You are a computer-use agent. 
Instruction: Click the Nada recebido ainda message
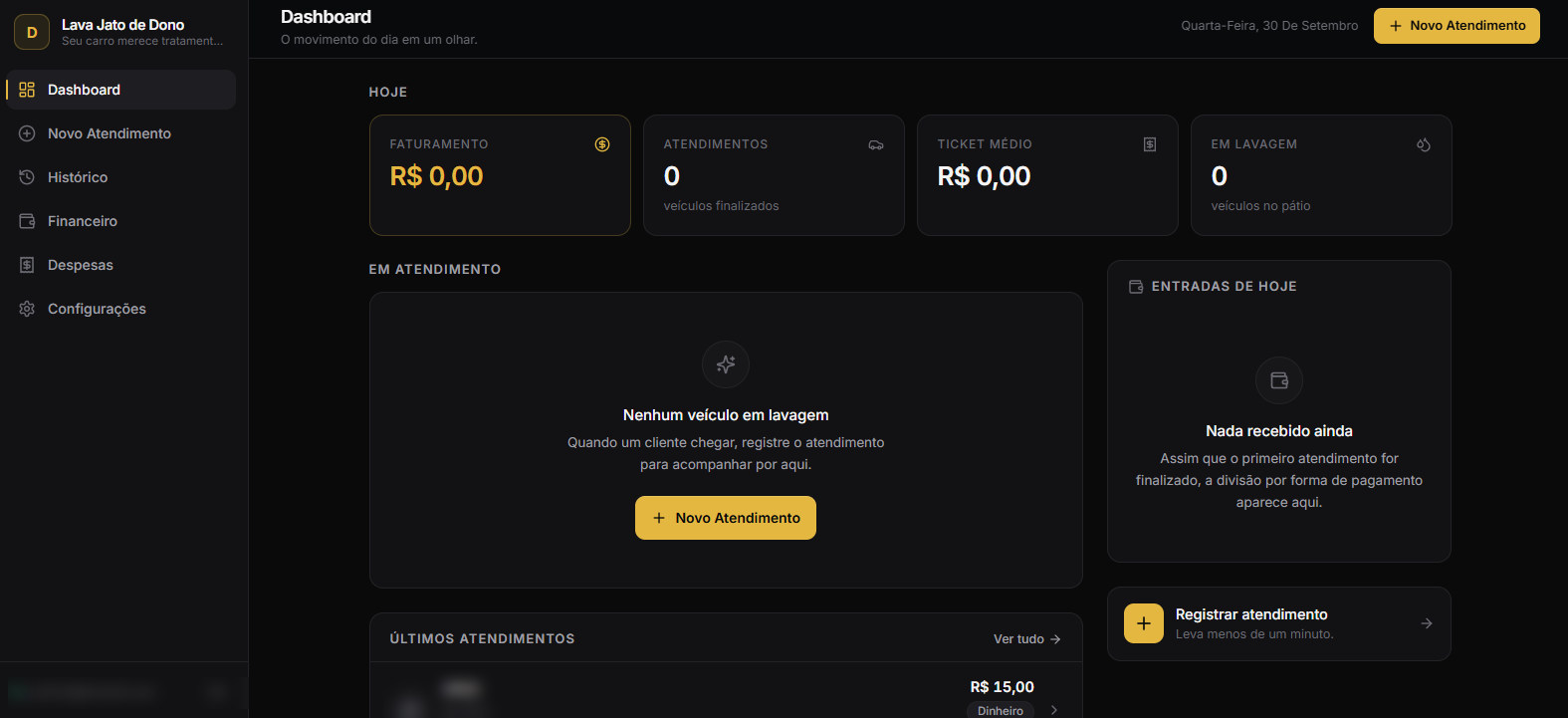point(1279,431)
